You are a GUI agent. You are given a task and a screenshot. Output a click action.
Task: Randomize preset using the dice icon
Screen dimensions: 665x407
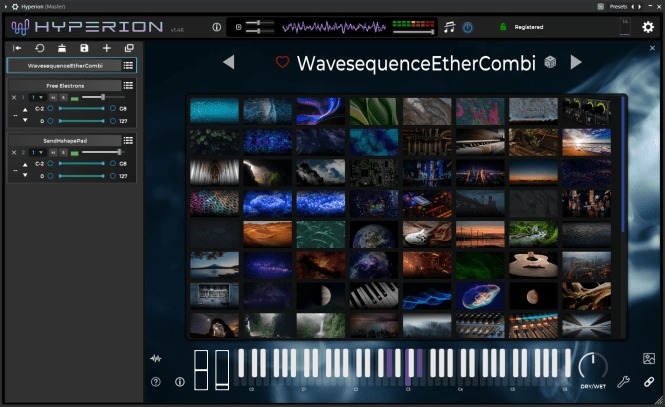[x=549, y=62]
